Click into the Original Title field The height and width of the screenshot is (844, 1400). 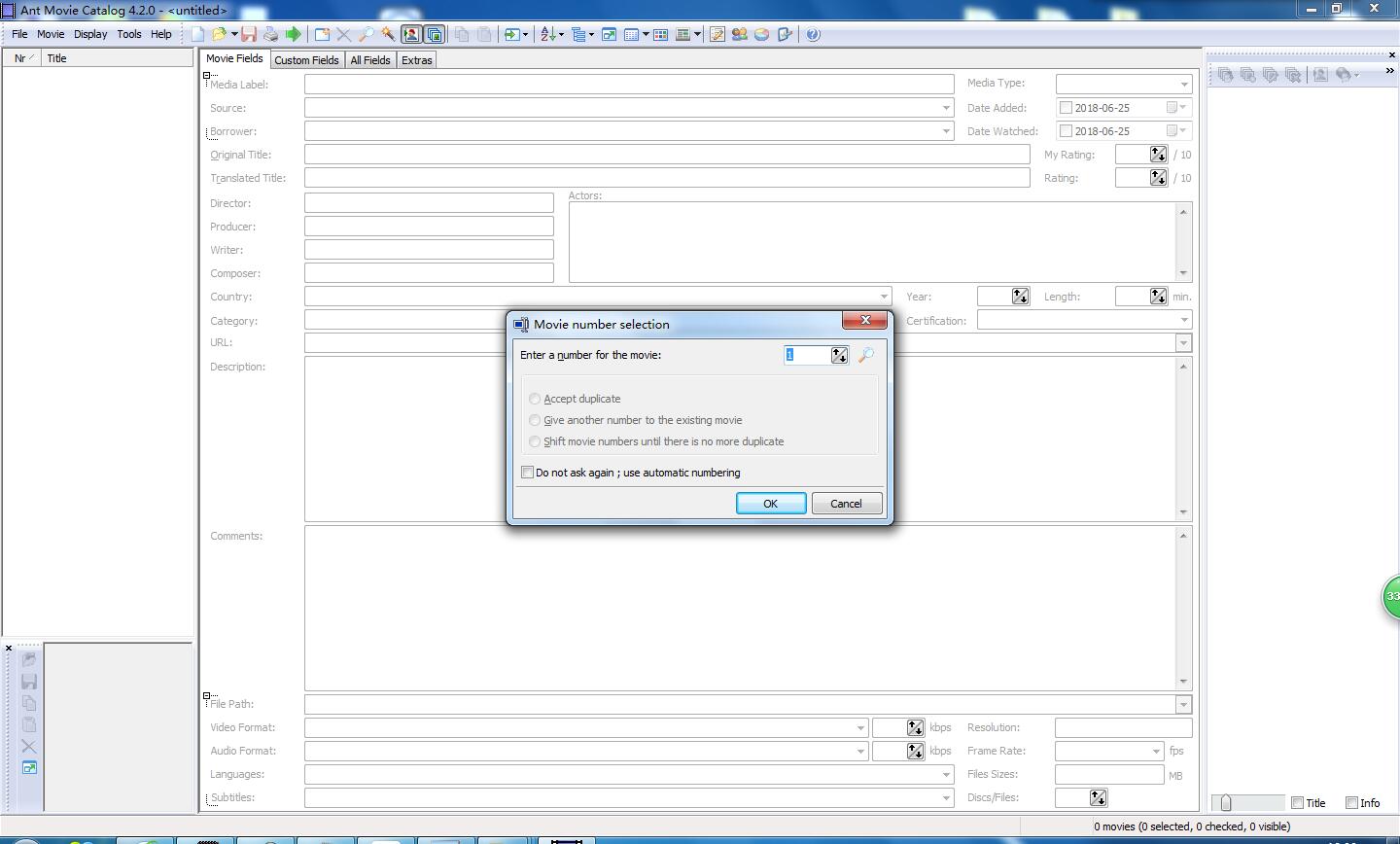pyautogui.click(x=667, y=155)
